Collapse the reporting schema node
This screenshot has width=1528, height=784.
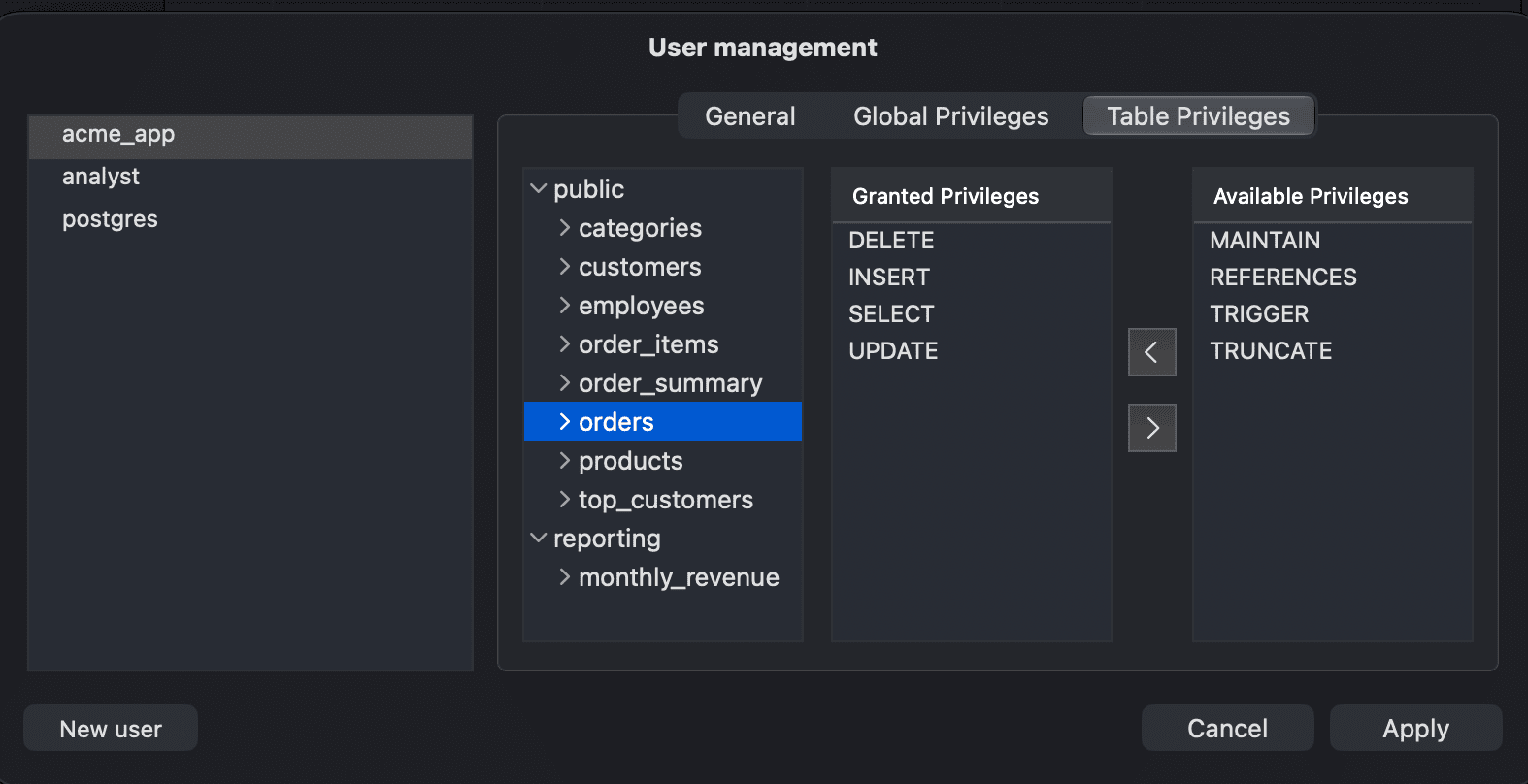click(x=539, y=538)
